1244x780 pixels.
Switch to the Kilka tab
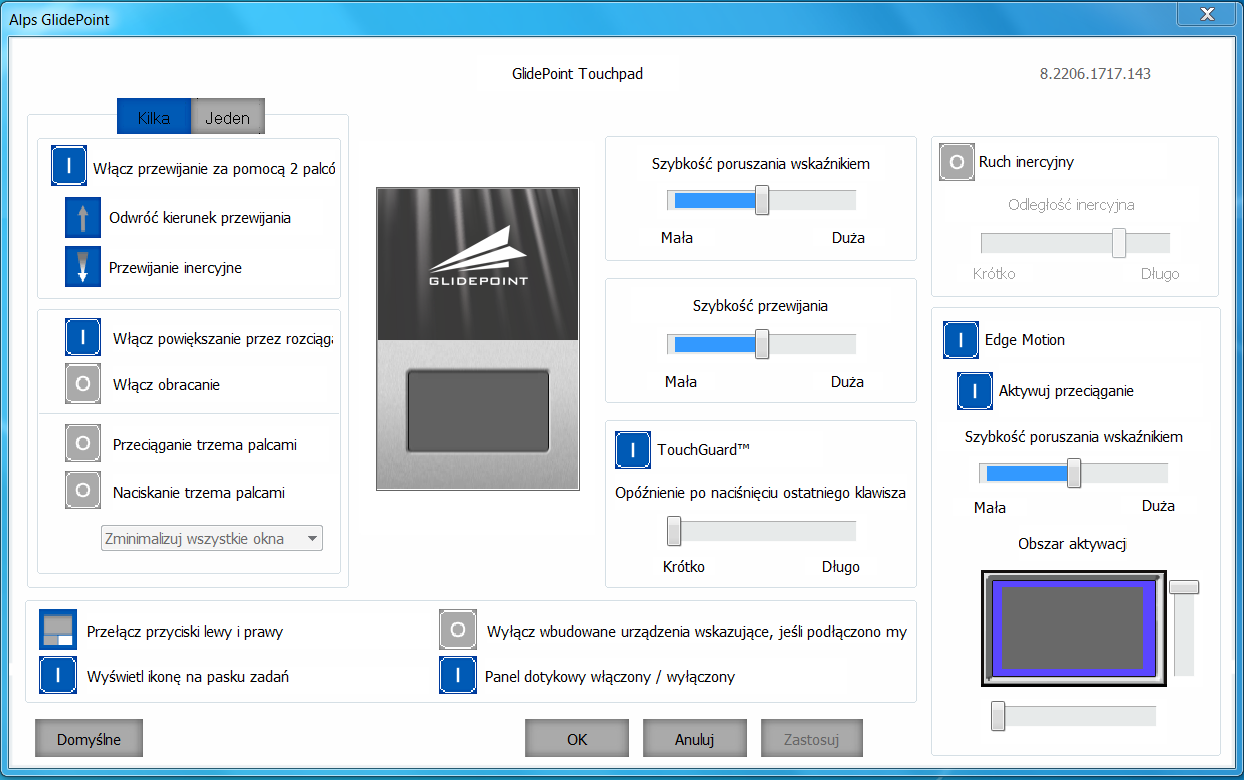154,117
